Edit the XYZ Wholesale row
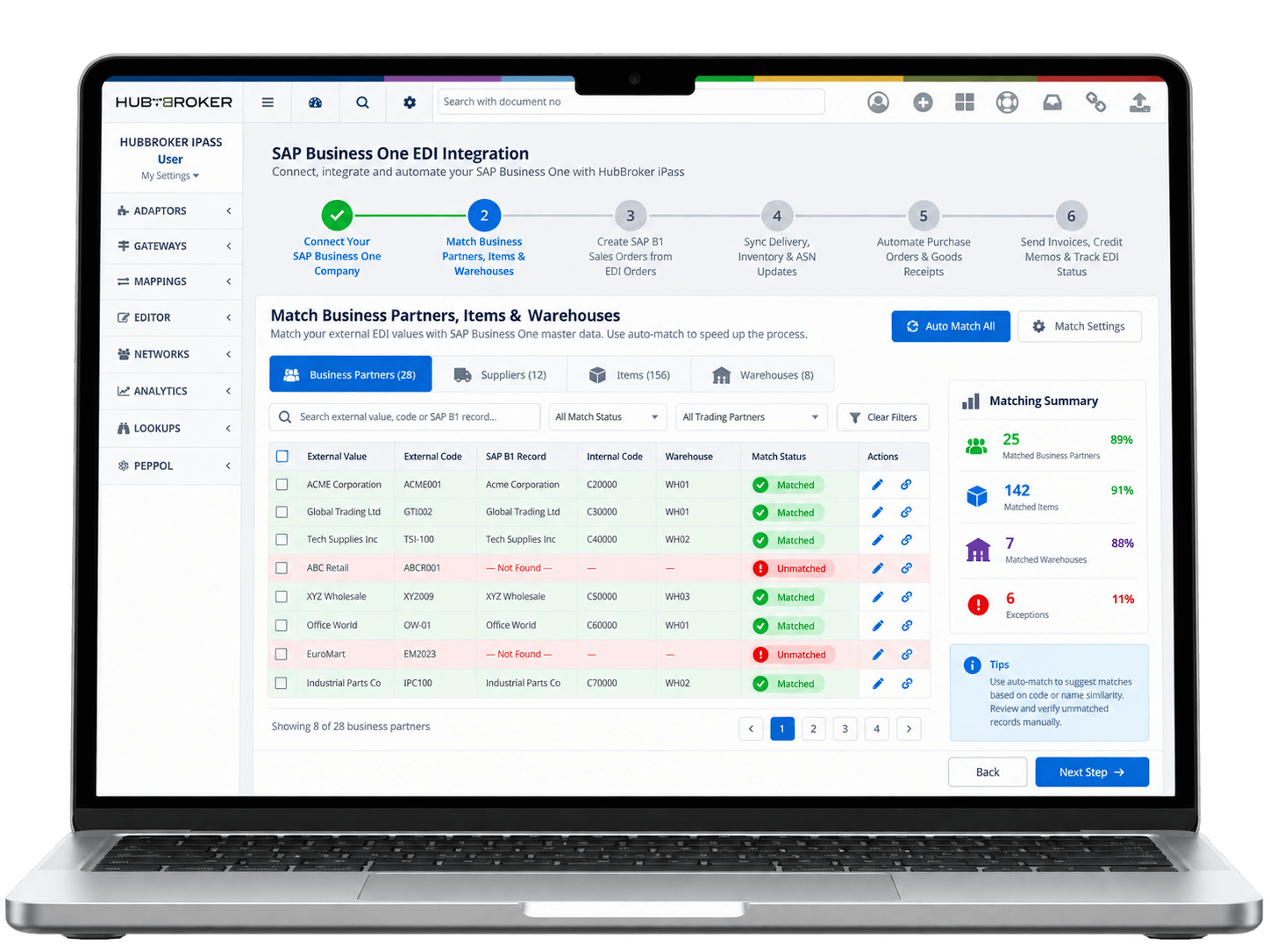The height and width of the screenshot is (952, 1270). click(x=877, y=597)
